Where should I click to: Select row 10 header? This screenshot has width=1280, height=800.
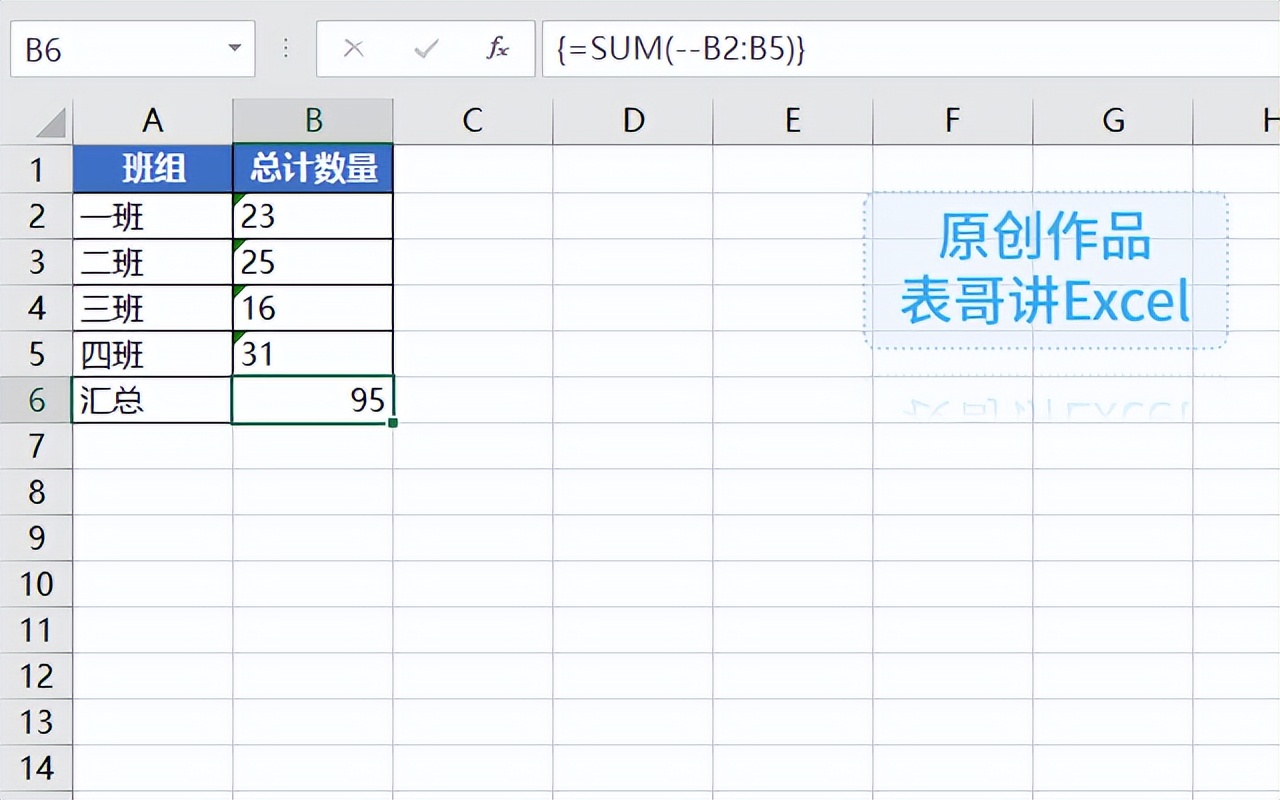tap(36, 584)
